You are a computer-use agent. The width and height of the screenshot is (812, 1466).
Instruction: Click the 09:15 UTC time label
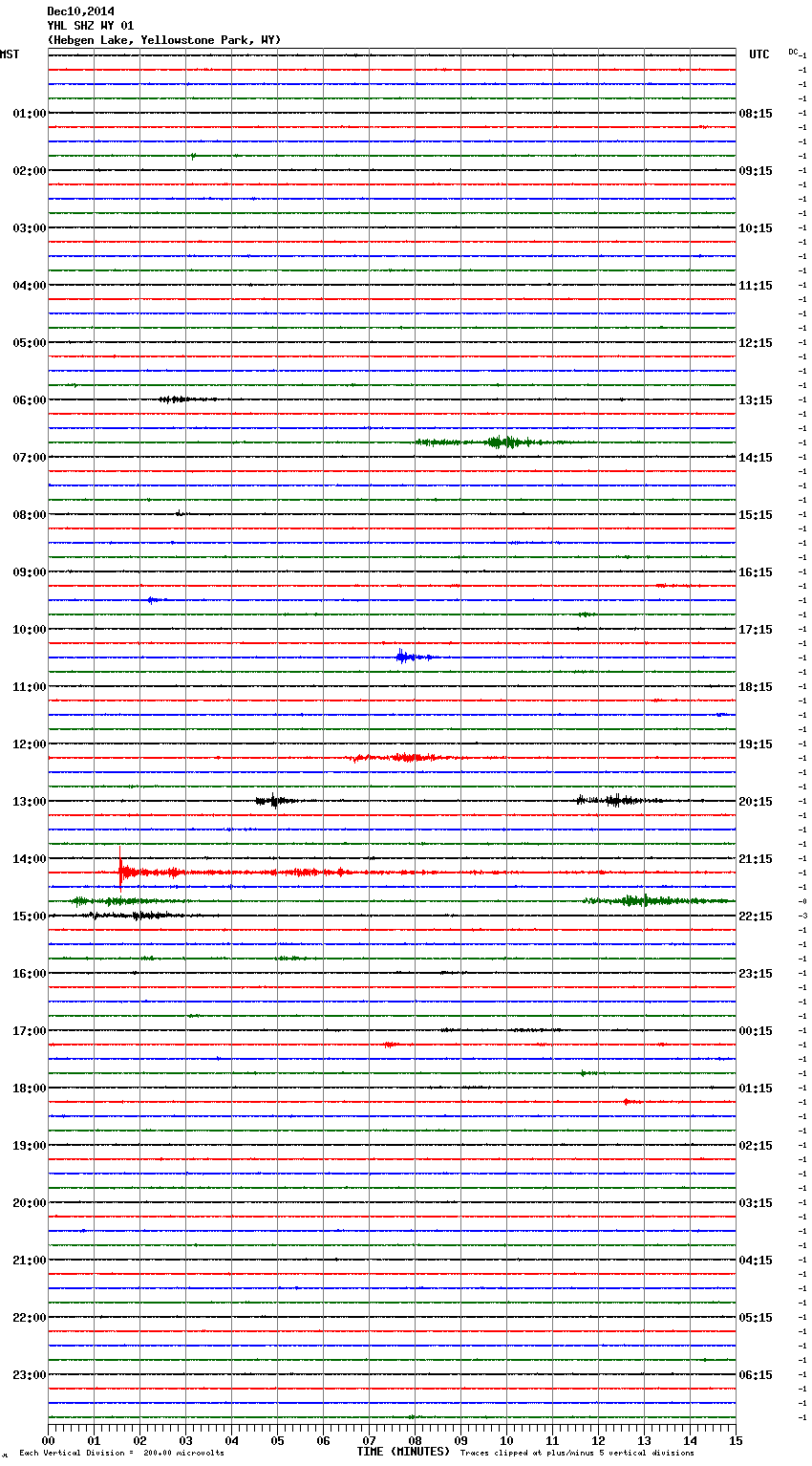pos(756,171)
